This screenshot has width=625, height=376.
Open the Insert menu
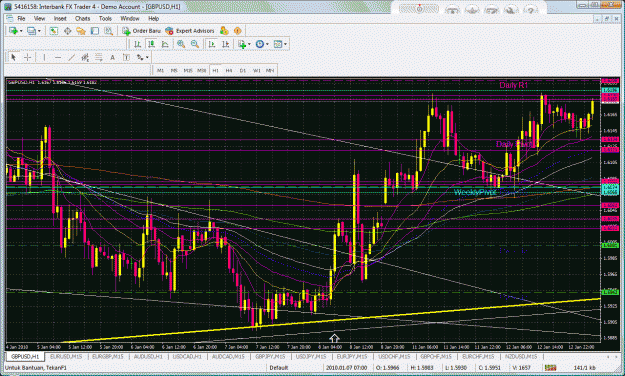[x=60, y=18]
